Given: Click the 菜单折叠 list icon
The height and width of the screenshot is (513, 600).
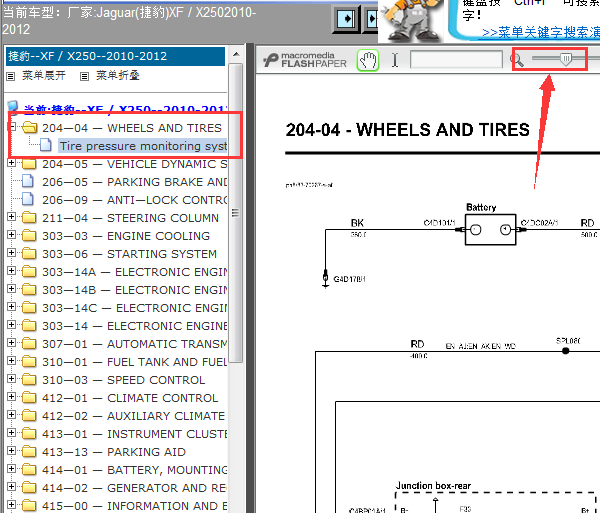Looking at the screenshot, I should coord(85,77).
